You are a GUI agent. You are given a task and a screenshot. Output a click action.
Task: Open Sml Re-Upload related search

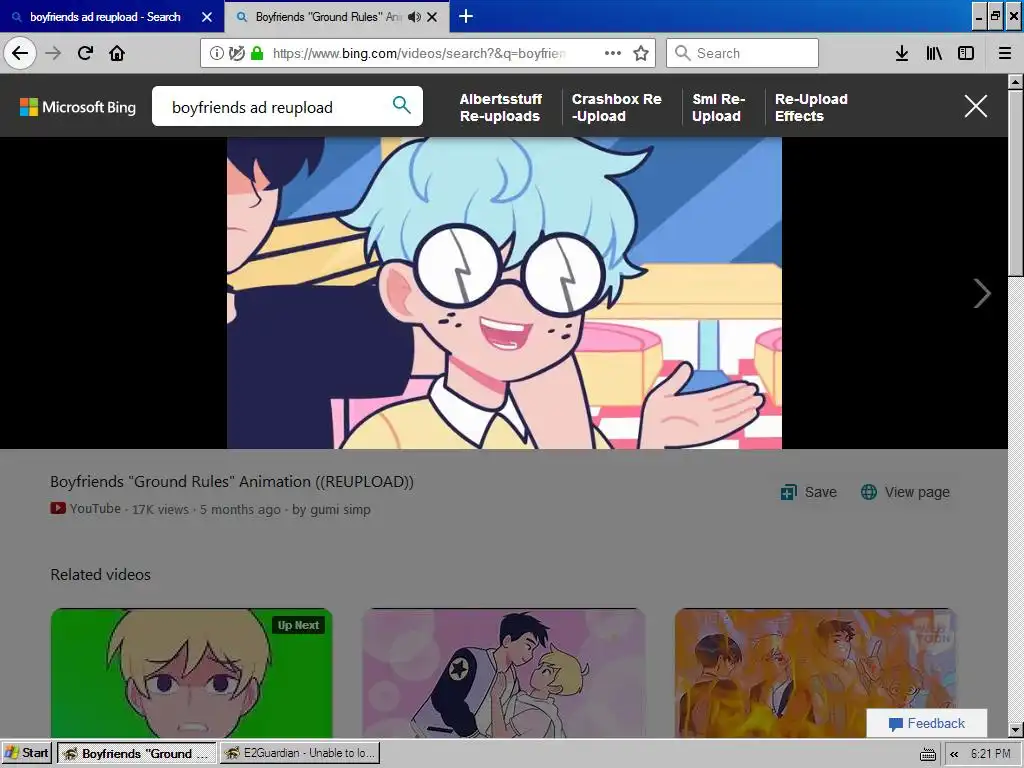718,107
